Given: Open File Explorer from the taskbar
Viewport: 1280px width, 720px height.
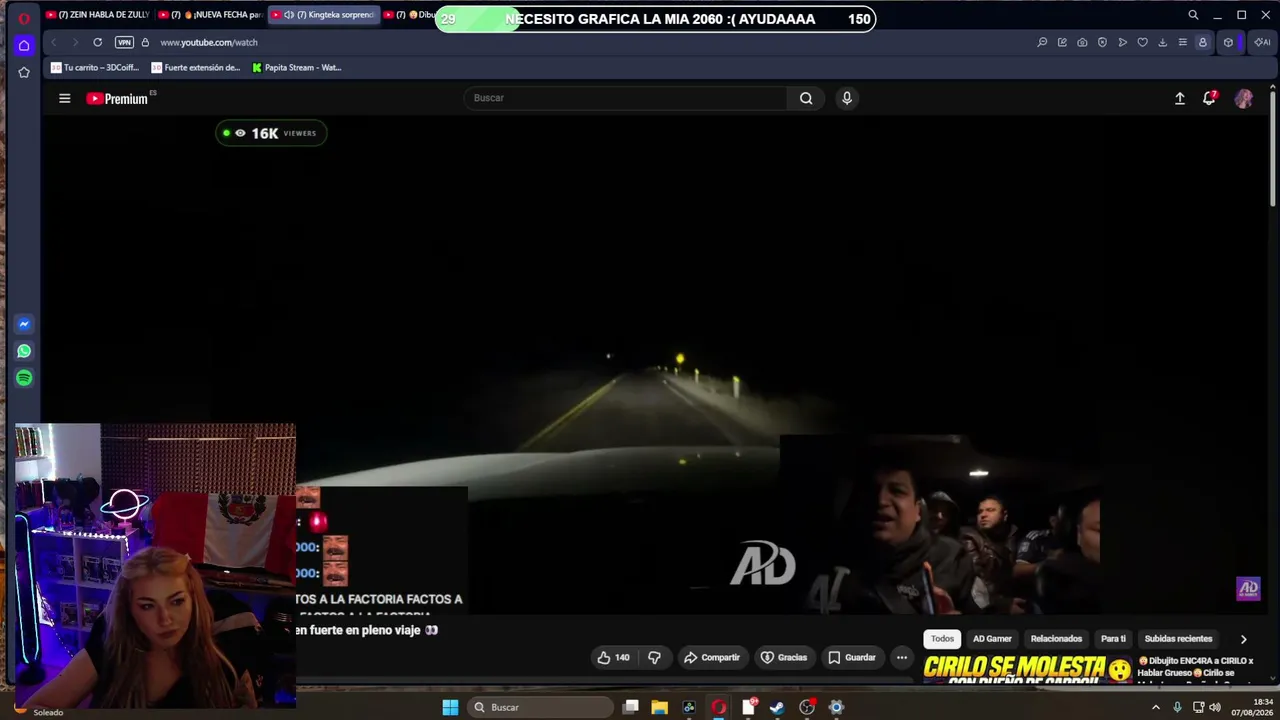Looking at the screenshot, I should pyautogui.click(x=659, y=707).
